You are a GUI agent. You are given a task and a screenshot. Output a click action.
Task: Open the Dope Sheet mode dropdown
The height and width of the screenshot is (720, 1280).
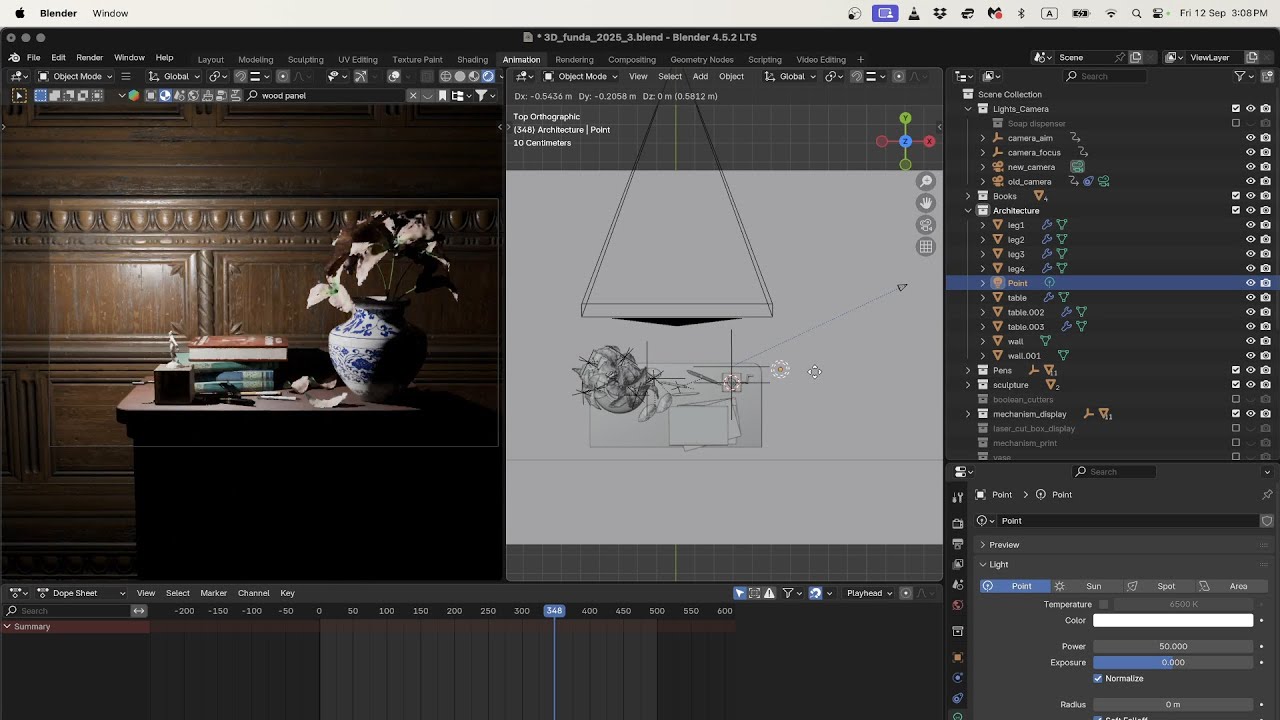point(82,593)
